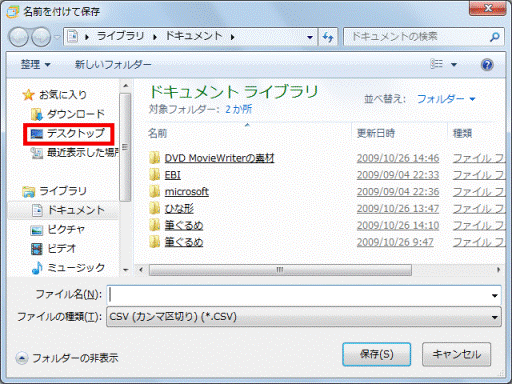
Task: Click the ライブラリ folder icon in navigation pane
Action: point(29,191)
